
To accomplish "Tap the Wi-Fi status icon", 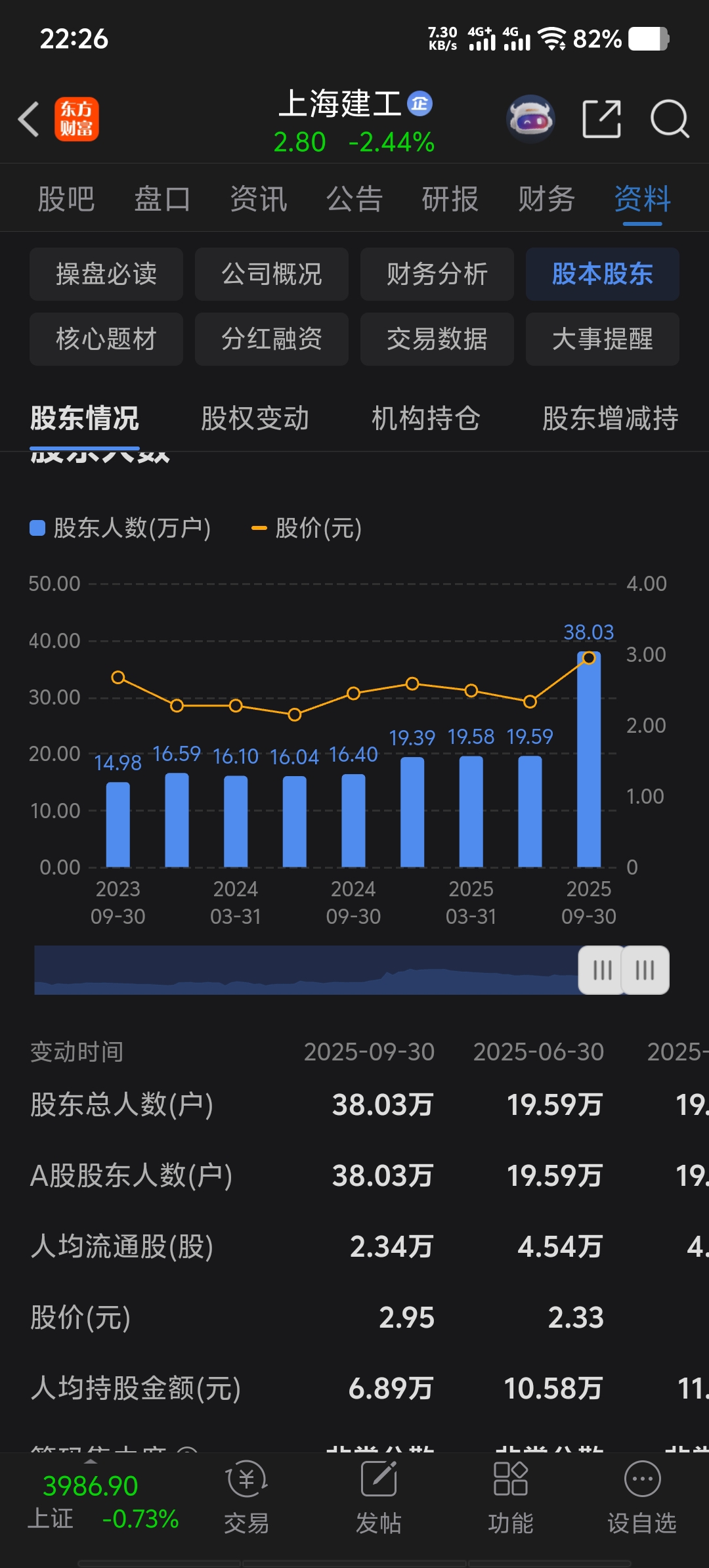I will pos(553,39).
